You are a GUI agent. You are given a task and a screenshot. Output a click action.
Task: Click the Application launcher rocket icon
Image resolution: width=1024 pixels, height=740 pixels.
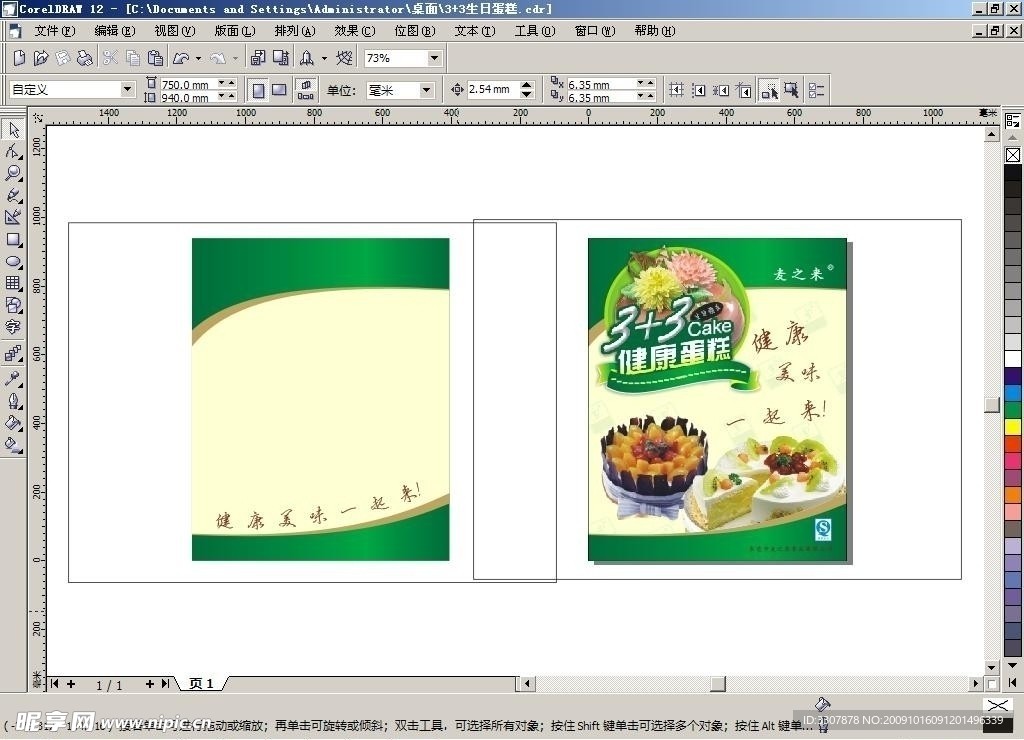[x=306, y=58]
